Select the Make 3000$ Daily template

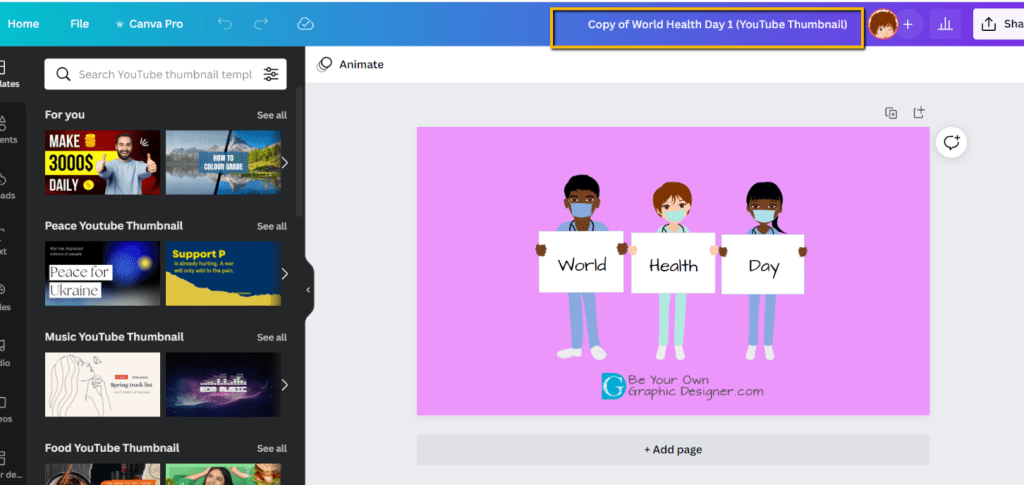click(103, 163)
